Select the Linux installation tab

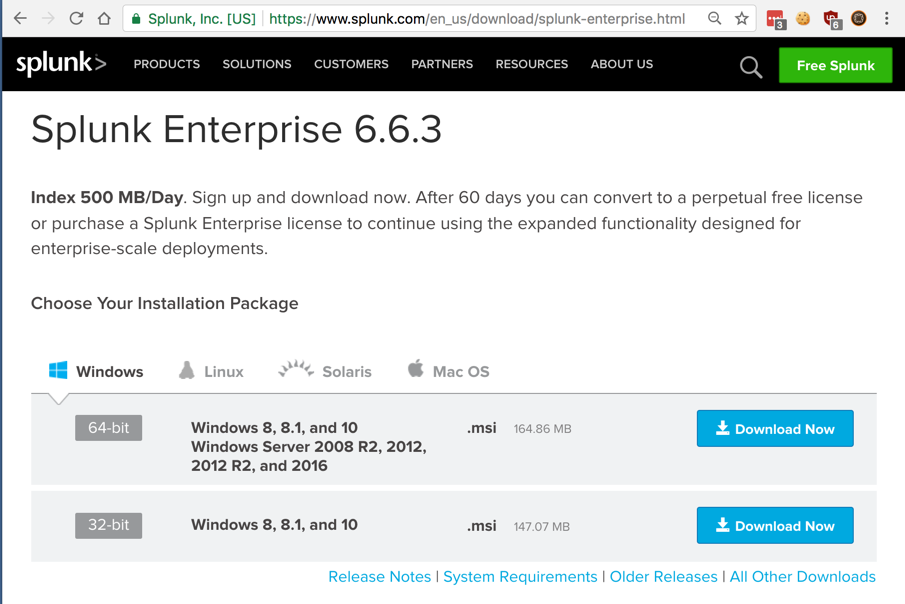click(x=211, y=371)
